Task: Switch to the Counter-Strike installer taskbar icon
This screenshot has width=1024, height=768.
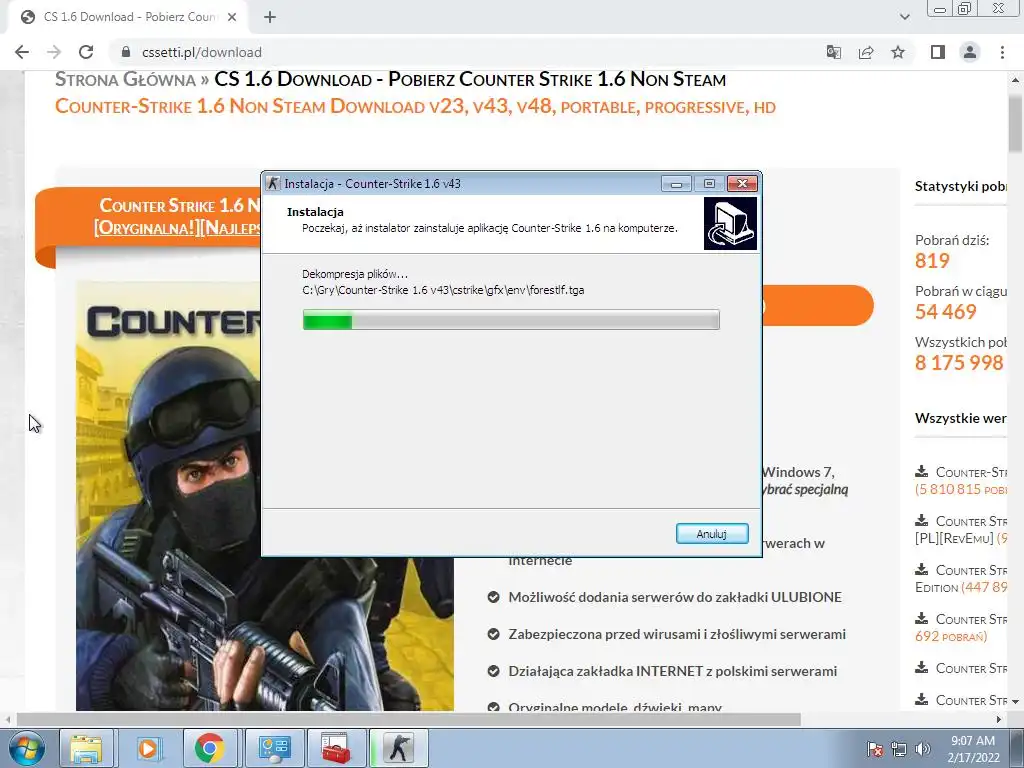Action: point(398,748)
